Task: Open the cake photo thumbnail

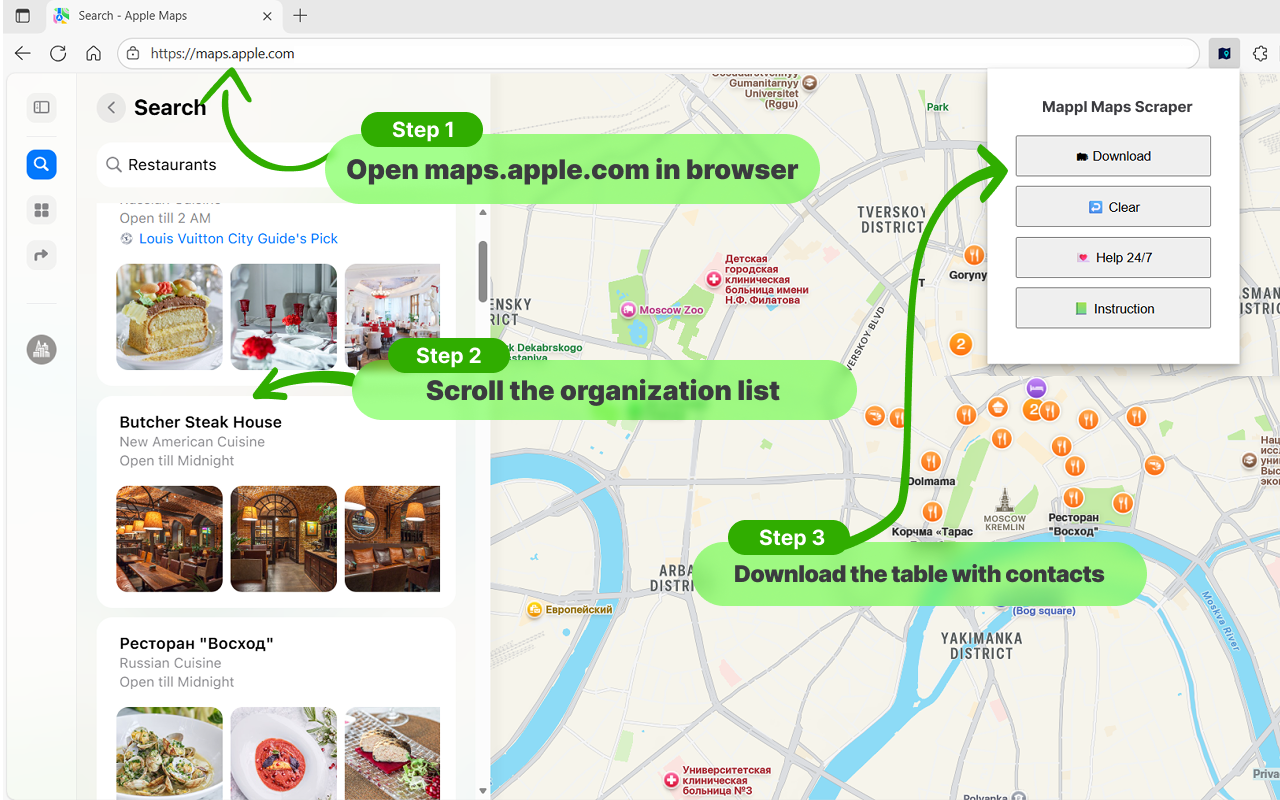Action: click(170, 317)
